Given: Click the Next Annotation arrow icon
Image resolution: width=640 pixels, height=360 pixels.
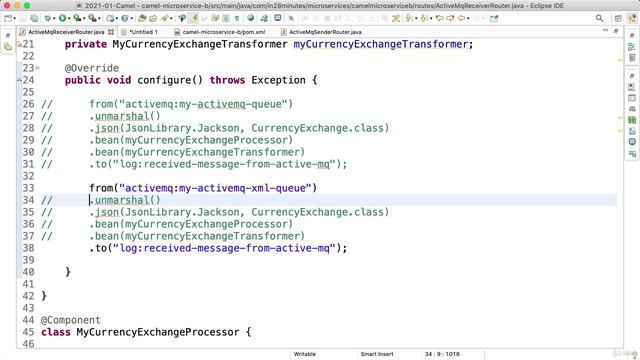Looking at the screenshot, I should (409, 18).
